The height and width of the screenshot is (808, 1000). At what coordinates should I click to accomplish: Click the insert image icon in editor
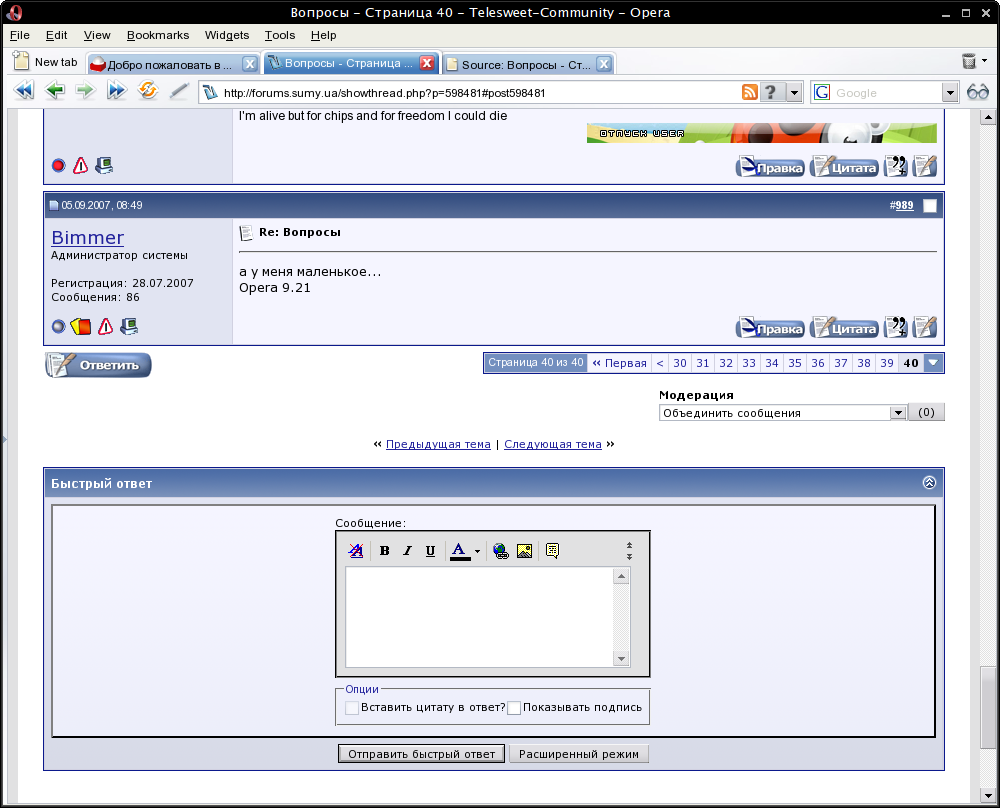click(524, 551)
